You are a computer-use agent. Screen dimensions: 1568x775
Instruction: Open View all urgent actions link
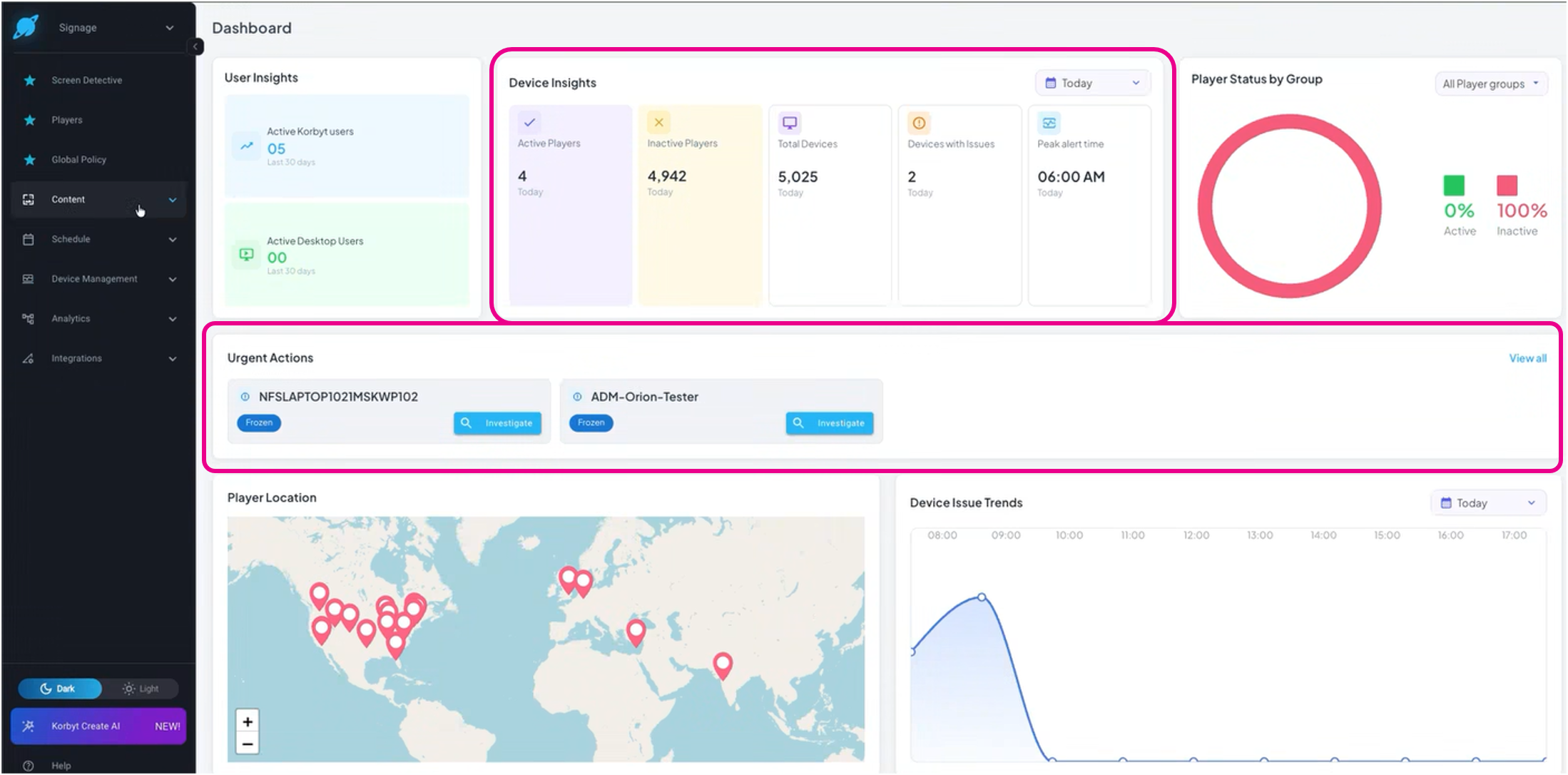tap(1527, 358)
